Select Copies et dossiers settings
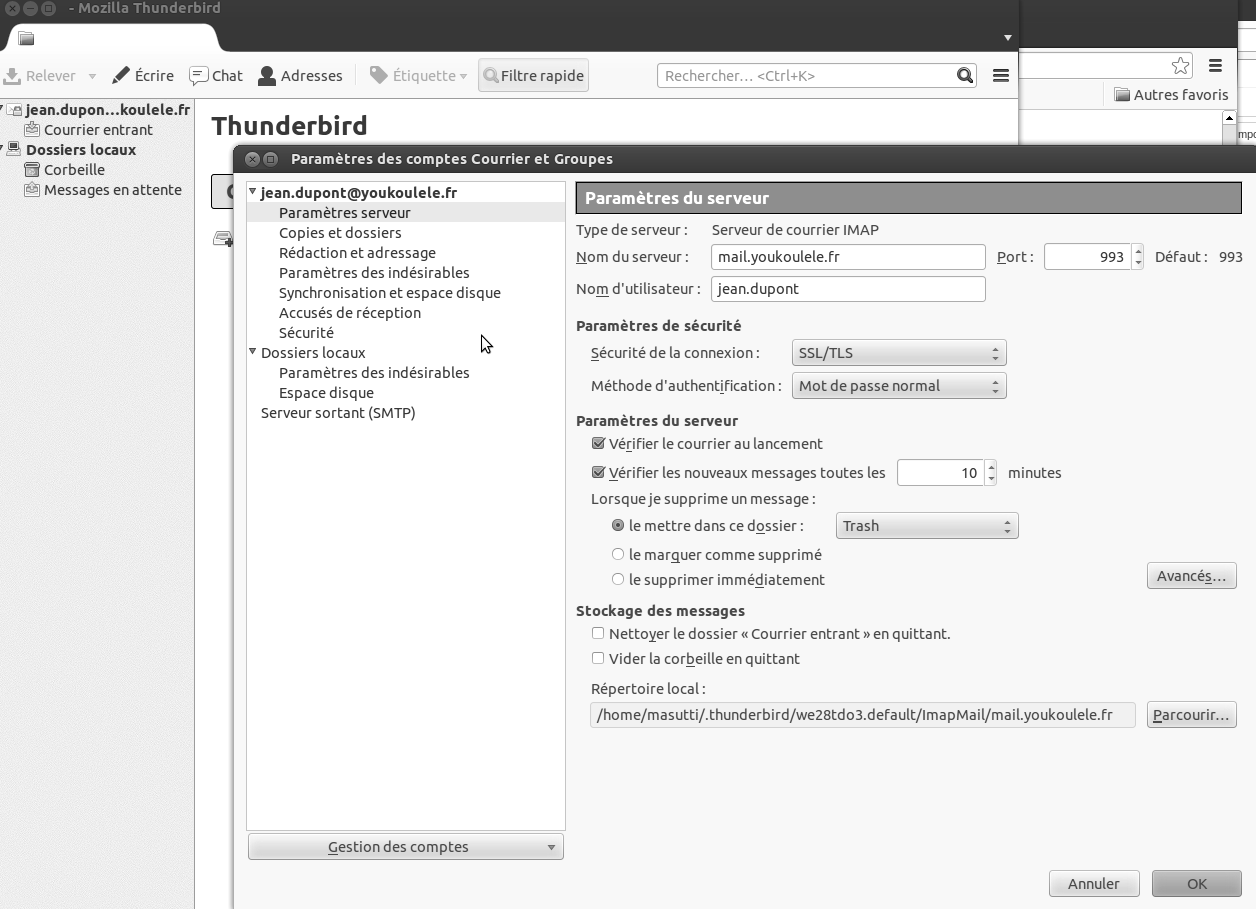Image resolution: width=1256 pixels, height=909 pixels. click(340, 233)
